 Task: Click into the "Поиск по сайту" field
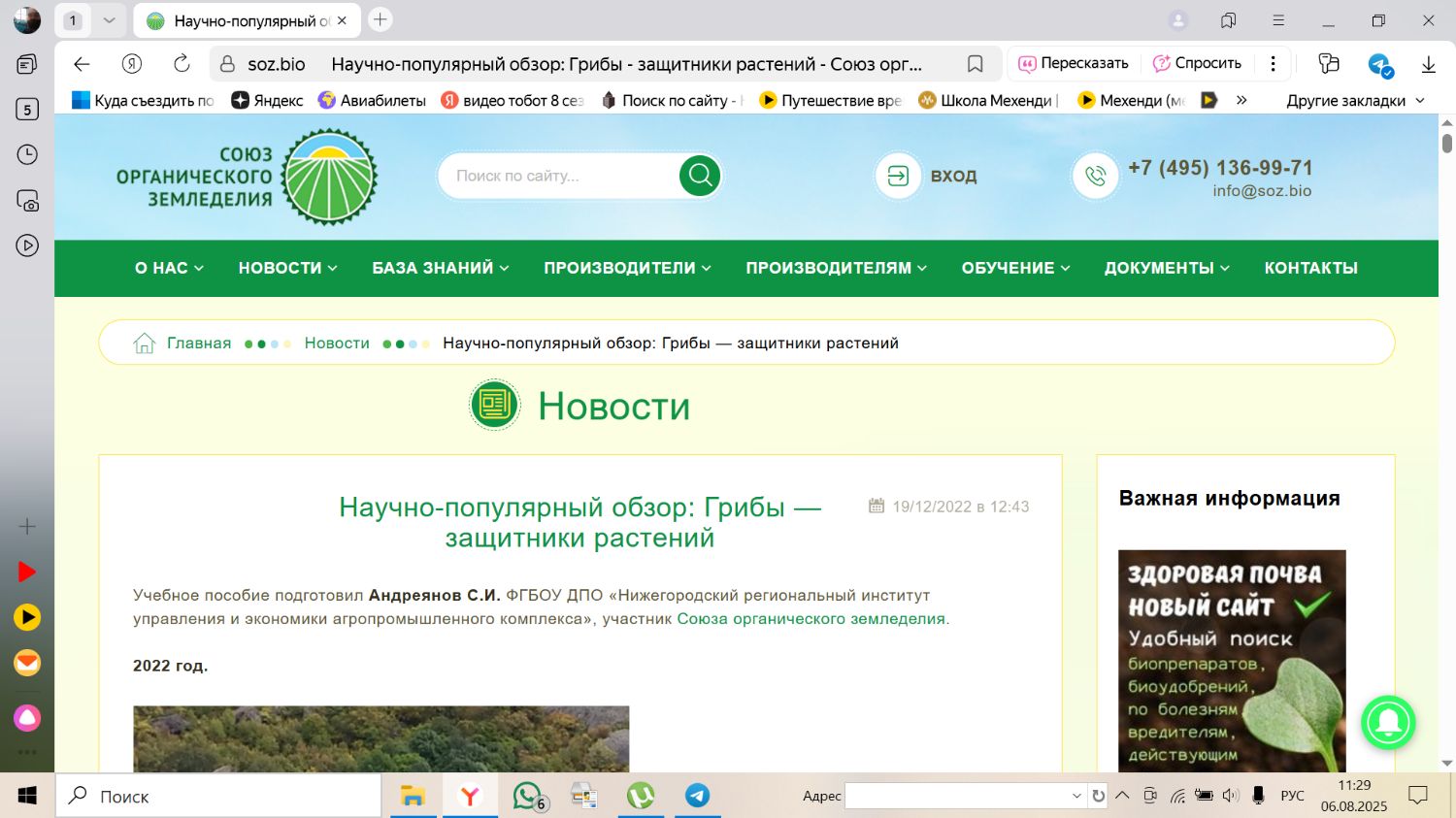pos(558,176)
